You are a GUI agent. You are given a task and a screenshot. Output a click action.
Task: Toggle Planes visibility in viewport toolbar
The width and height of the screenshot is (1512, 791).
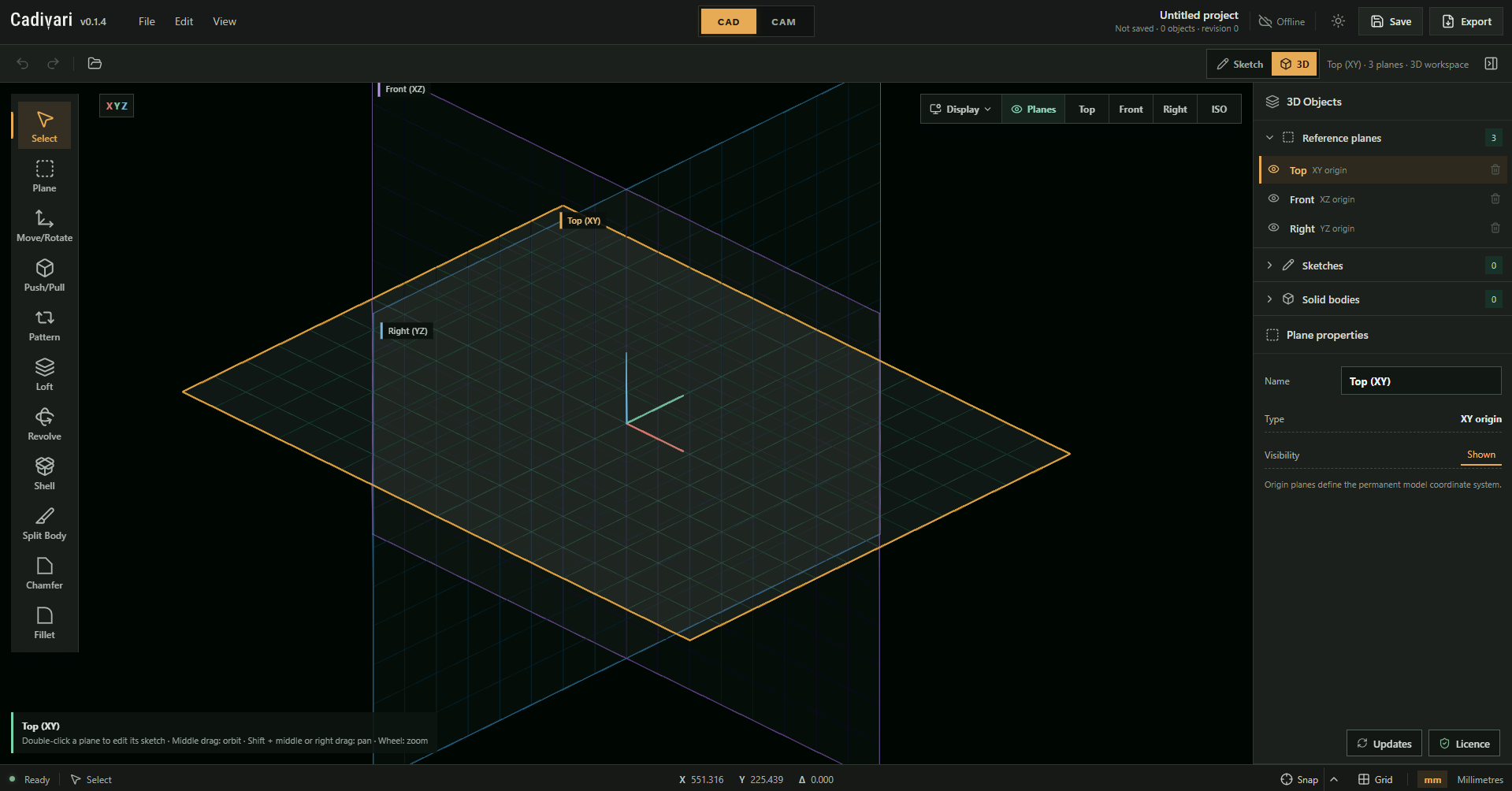pos(1033,110)
